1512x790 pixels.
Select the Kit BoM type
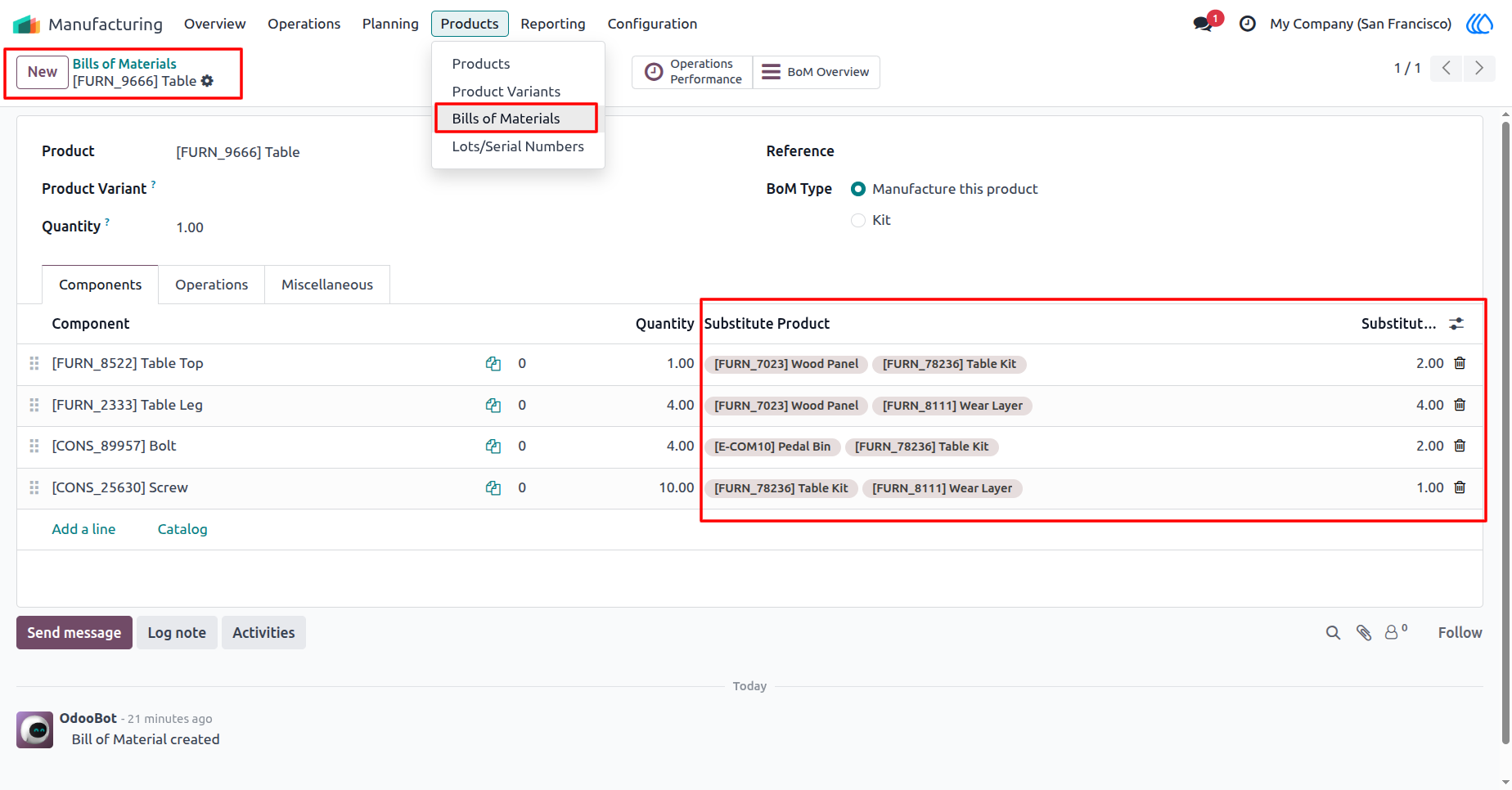coord(858,221)
